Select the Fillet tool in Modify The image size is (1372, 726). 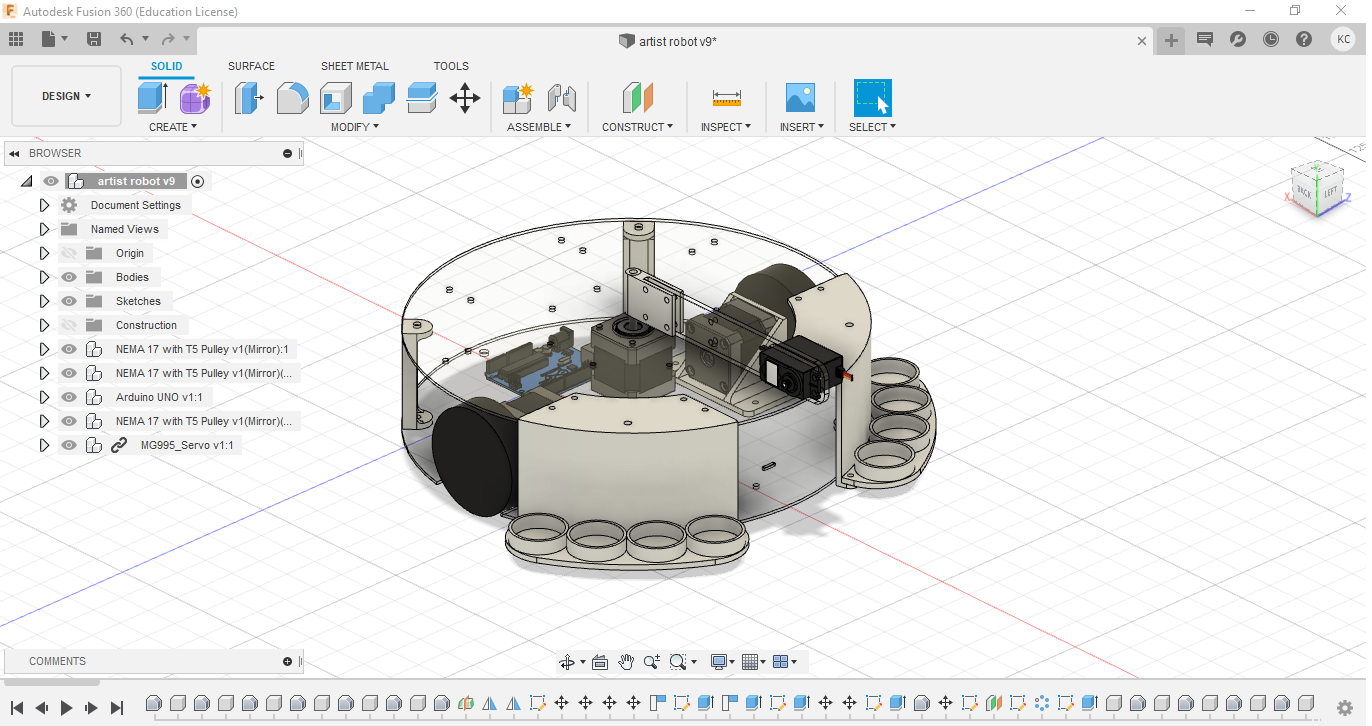[292, 98]
